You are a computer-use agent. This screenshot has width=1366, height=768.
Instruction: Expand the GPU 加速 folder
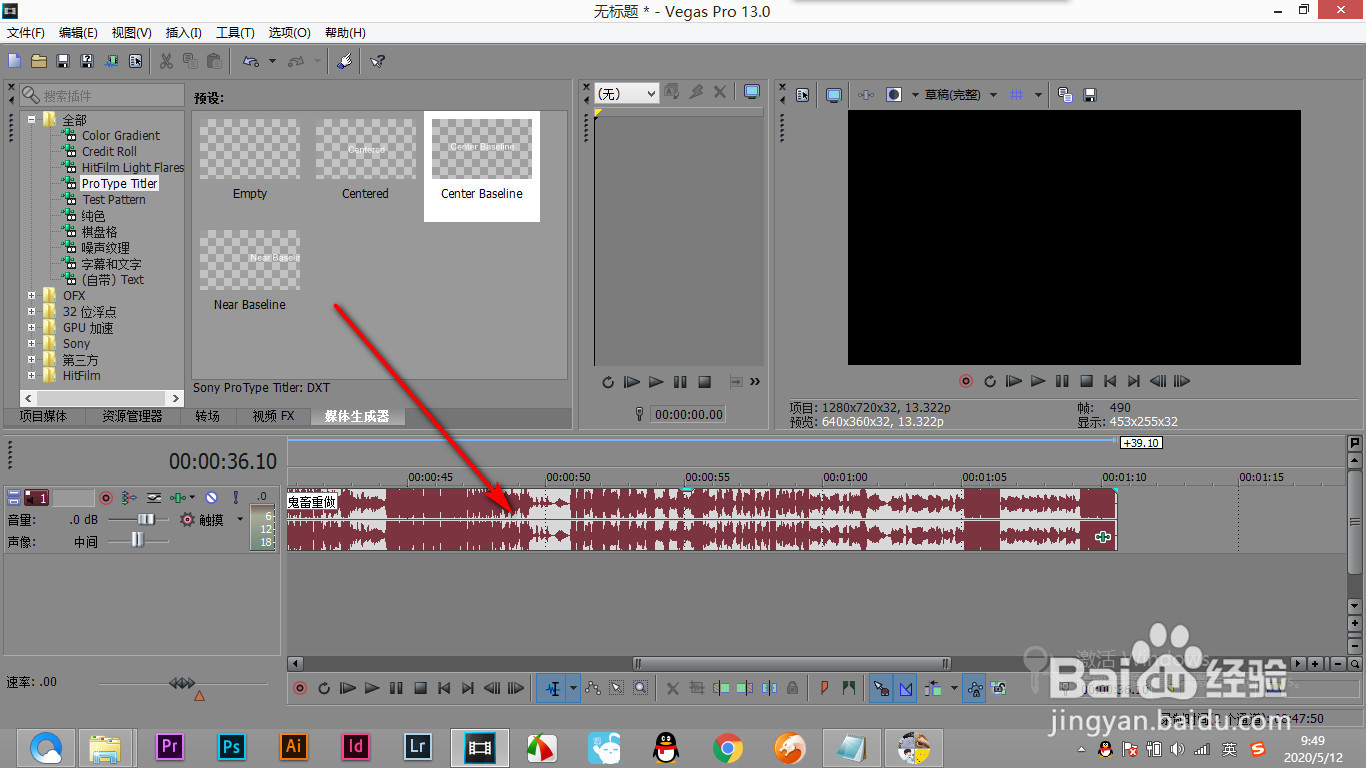tap(32, 328)
